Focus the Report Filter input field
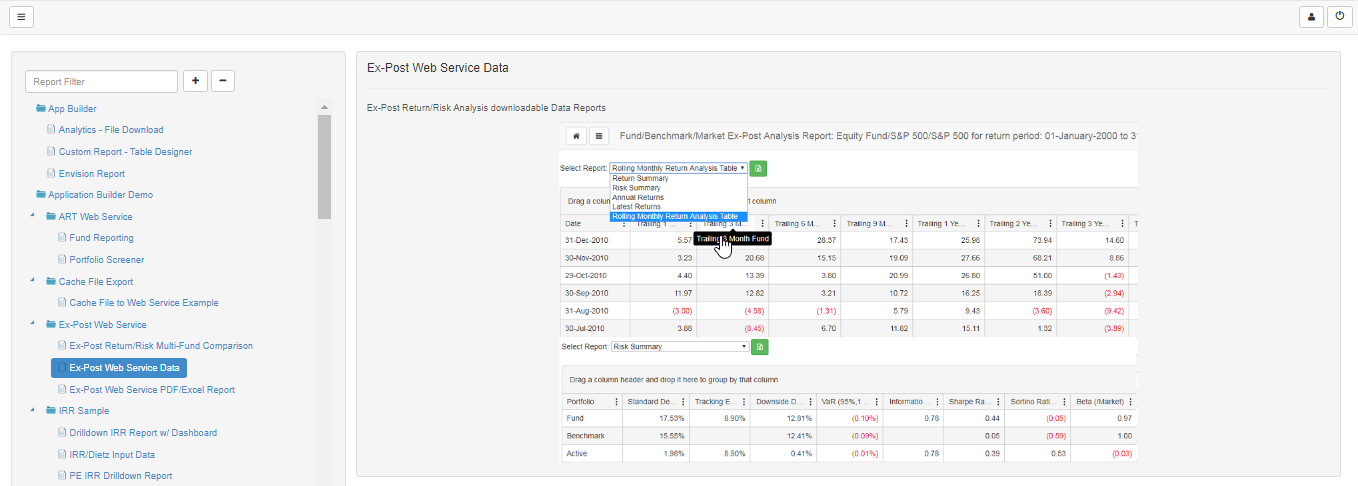 [x=101, y=81]
